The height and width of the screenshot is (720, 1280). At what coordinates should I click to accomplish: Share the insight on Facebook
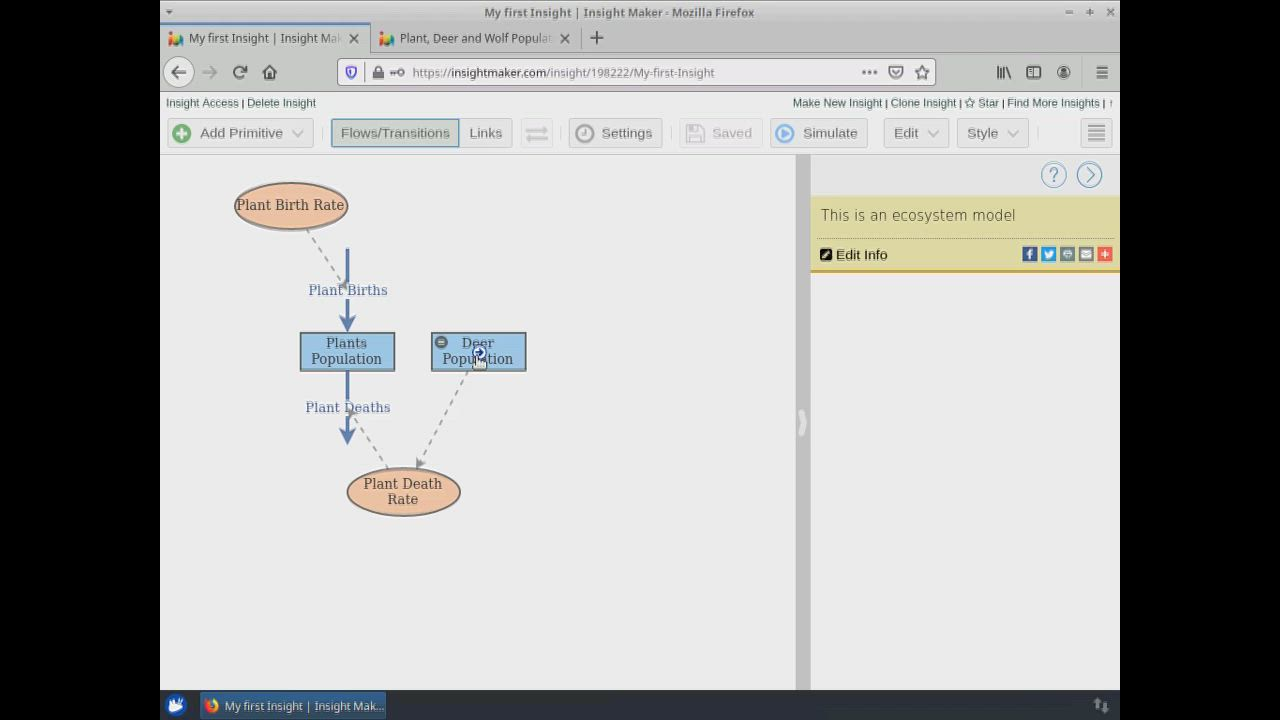coord(1029,254)
